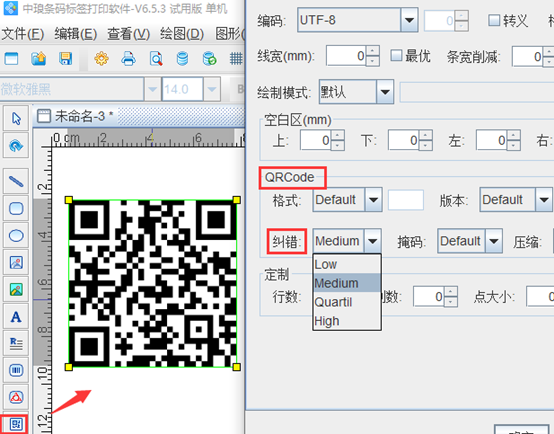Toggle the grid icon in the toolbar
The height and width of the screenshot is (434, 554).
[x=236, y=58]
